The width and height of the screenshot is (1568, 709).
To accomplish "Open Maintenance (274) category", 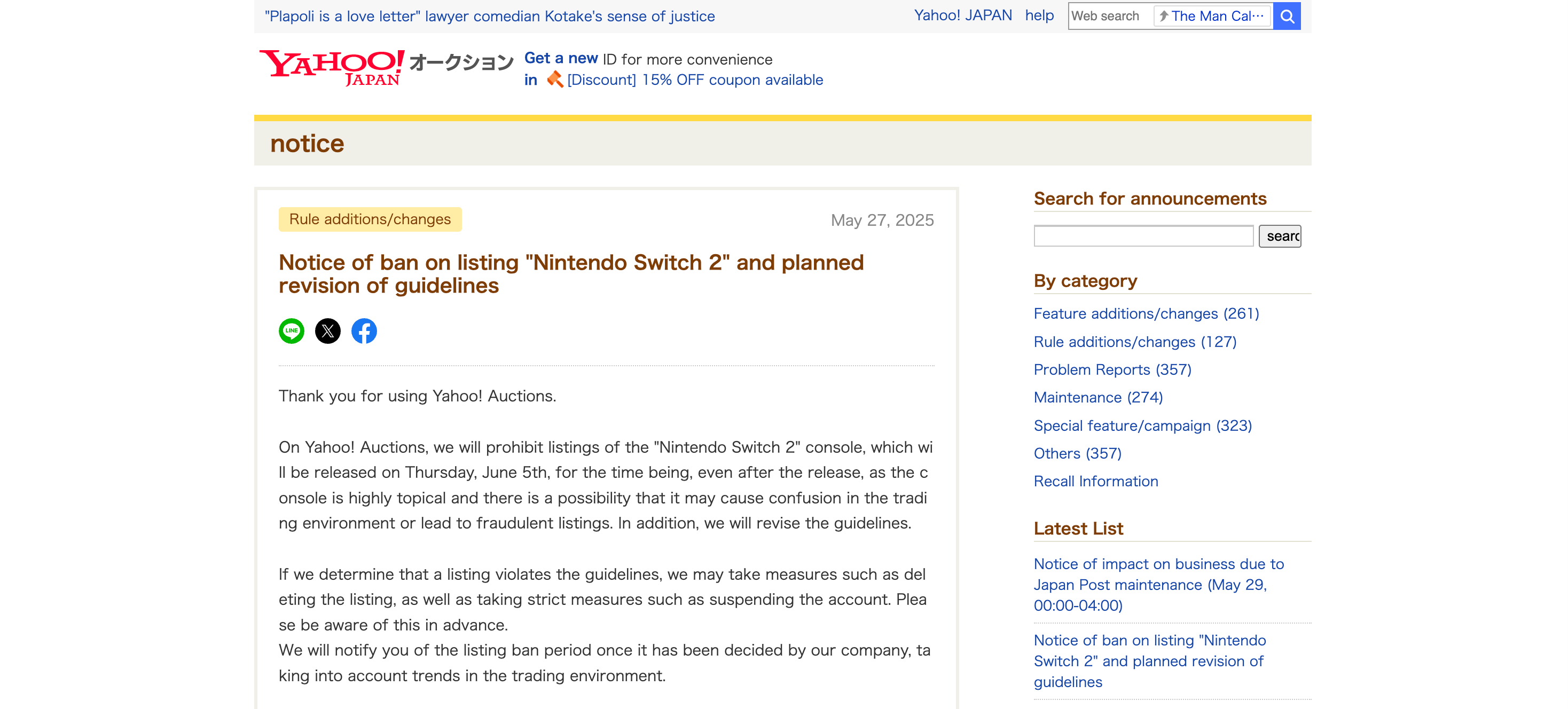I will [x=1098, y=397].
